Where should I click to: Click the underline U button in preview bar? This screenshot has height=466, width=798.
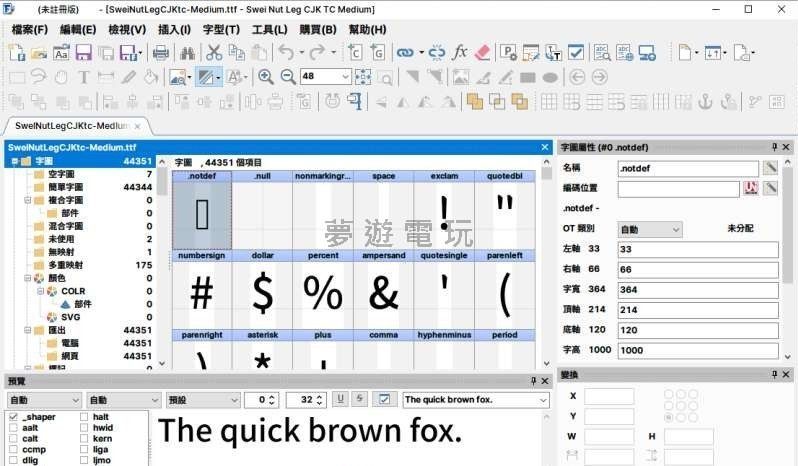(x=340, y=400)
